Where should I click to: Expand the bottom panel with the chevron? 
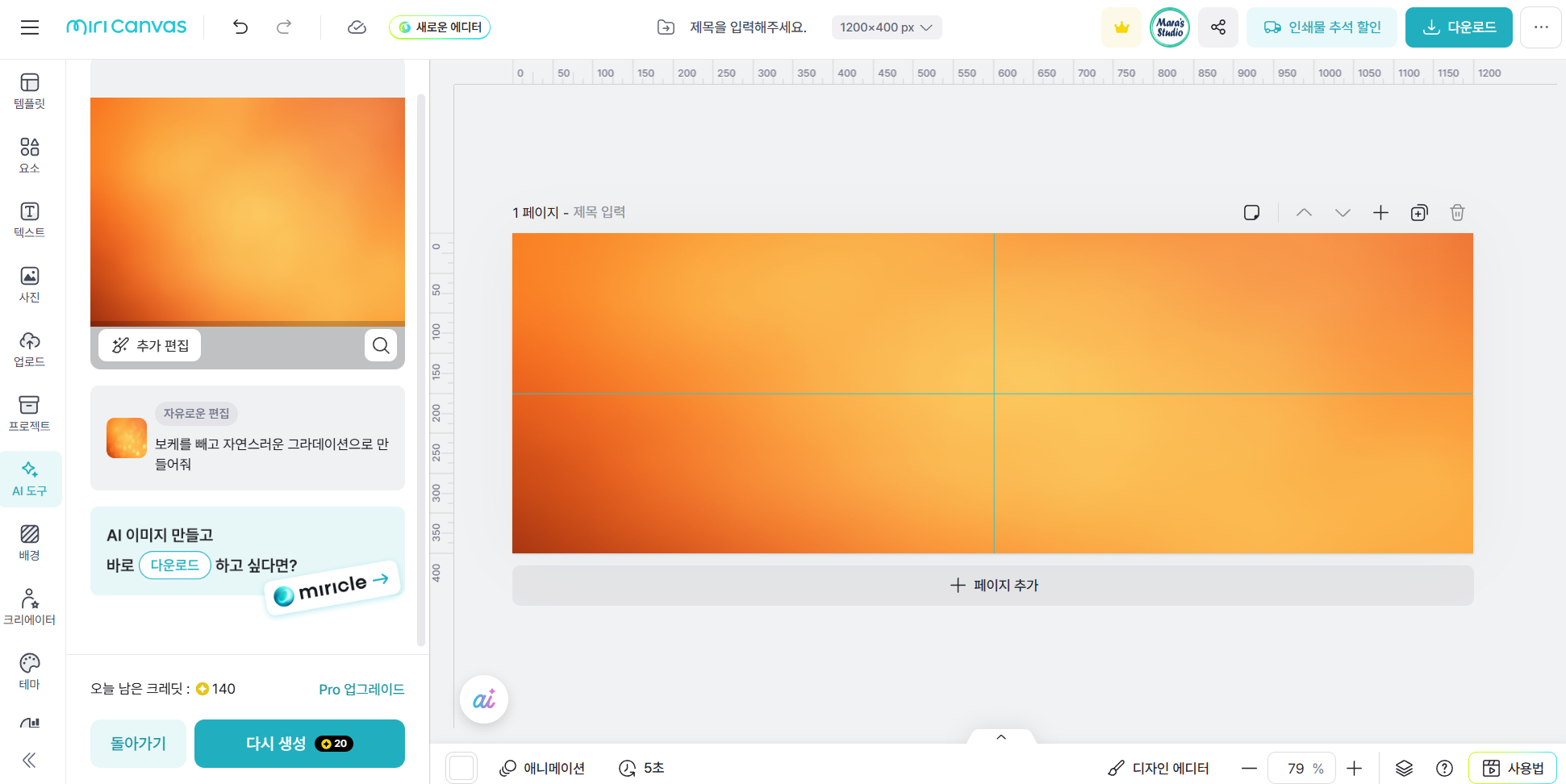click(1001, 736)
